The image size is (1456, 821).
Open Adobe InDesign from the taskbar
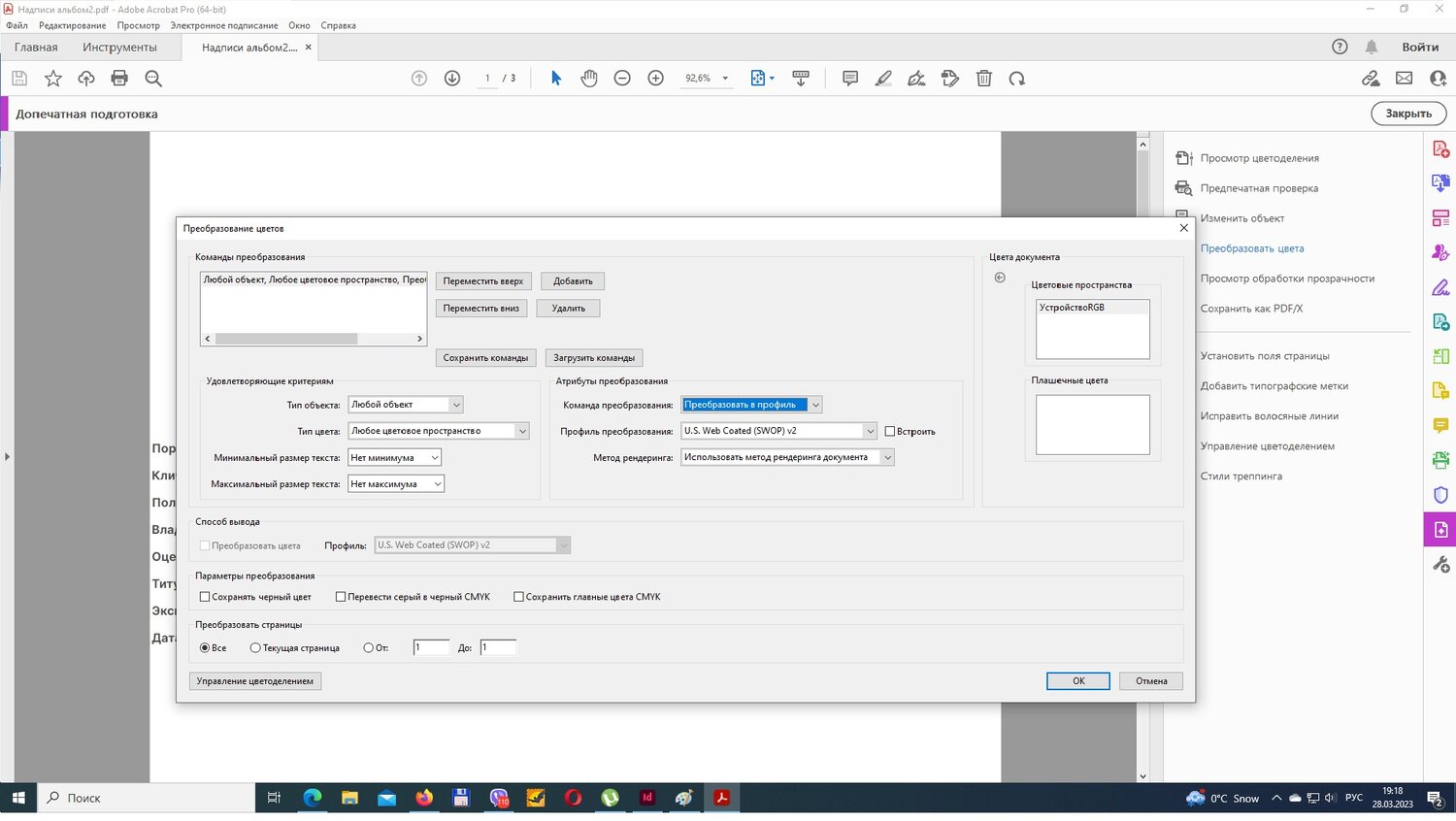coord(647,798)
